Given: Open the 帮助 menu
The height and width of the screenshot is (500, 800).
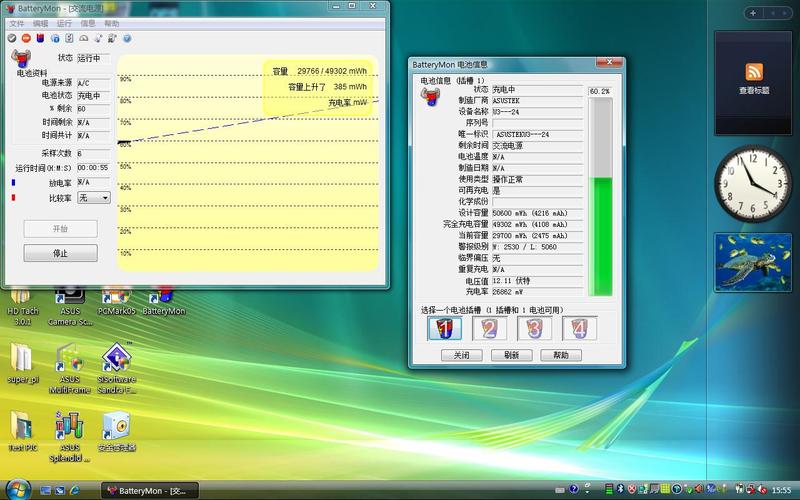Looking at the screenshot, I should click(x=112, y=23).
